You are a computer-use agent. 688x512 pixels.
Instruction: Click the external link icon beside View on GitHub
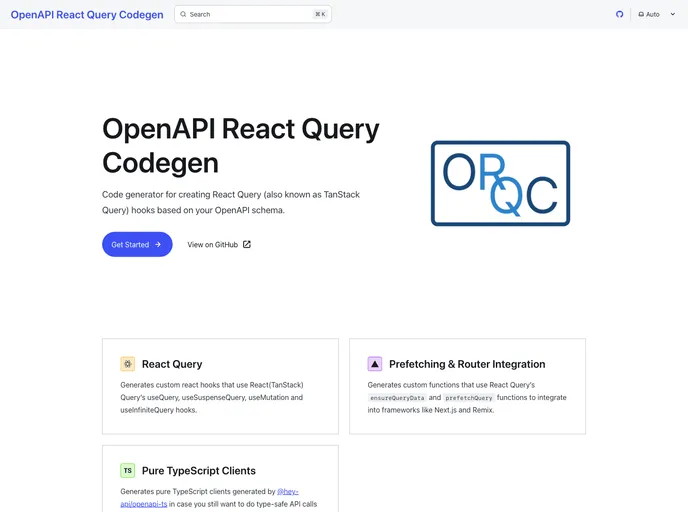(x=247, y=244)
